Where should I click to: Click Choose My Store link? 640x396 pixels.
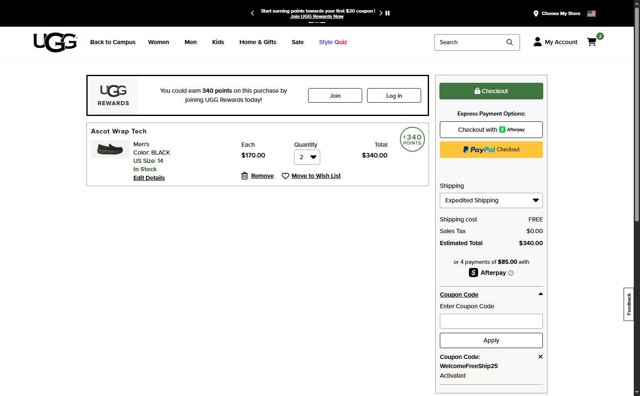(561, 13)
